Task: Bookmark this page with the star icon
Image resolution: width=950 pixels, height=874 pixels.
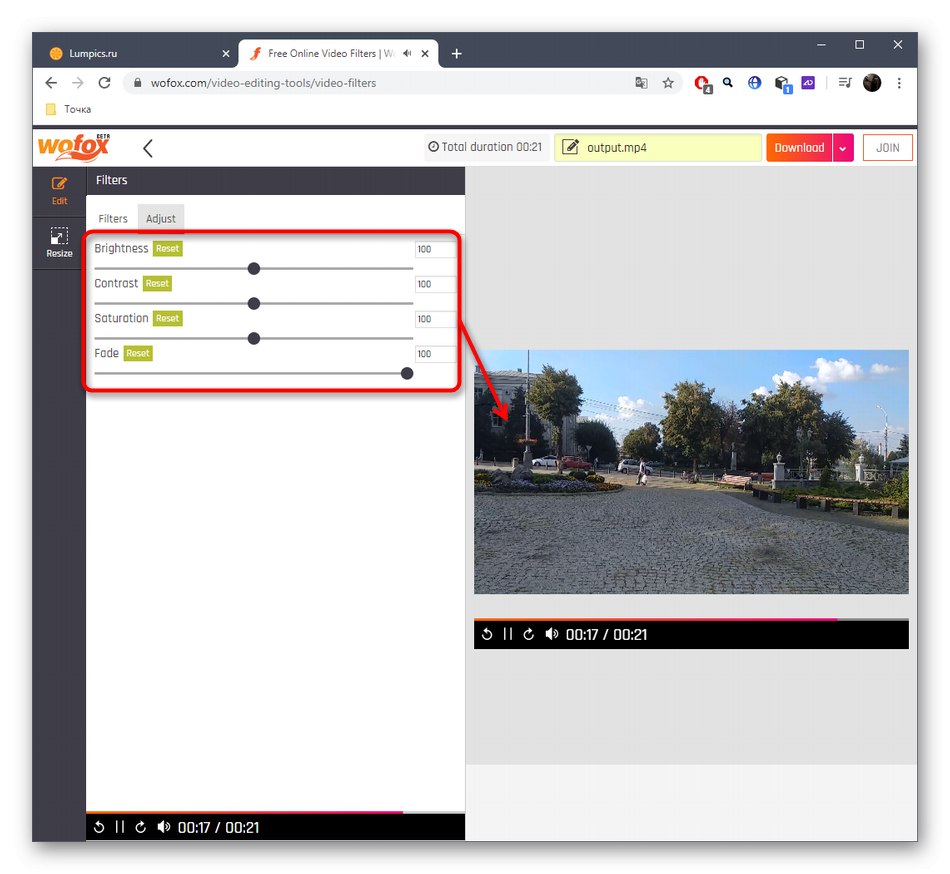Action: pyautogui.click(x=668, y=83)
